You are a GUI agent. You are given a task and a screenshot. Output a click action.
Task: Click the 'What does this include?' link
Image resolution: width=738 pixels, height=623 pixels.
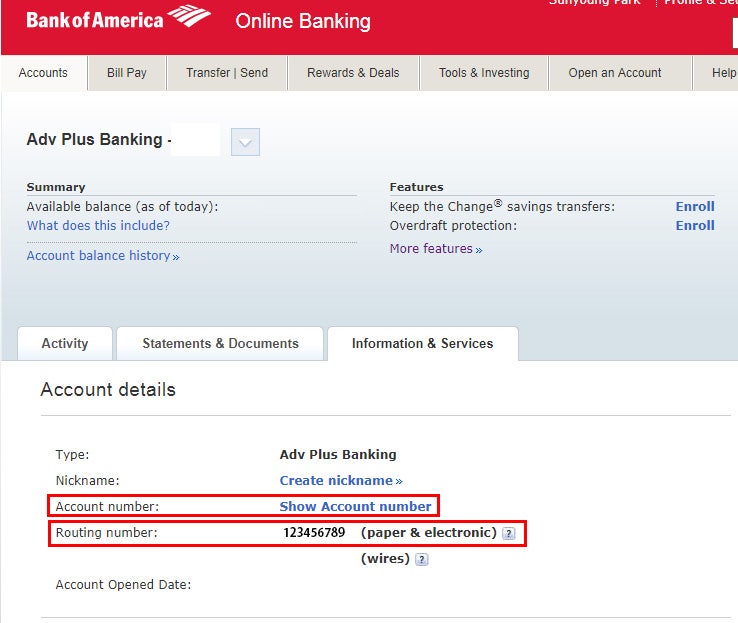98,225
